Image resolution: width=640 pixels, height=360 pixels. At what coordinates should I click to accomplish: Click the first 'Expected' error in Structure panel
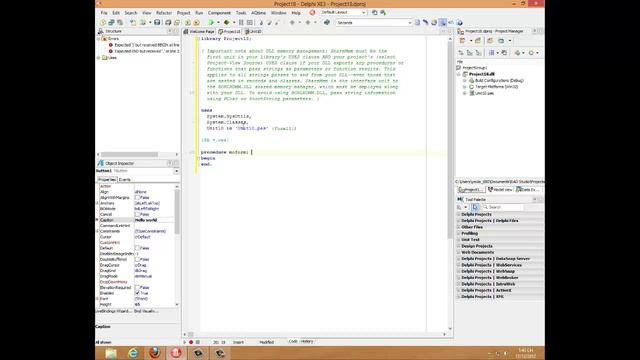pos(146,45)
